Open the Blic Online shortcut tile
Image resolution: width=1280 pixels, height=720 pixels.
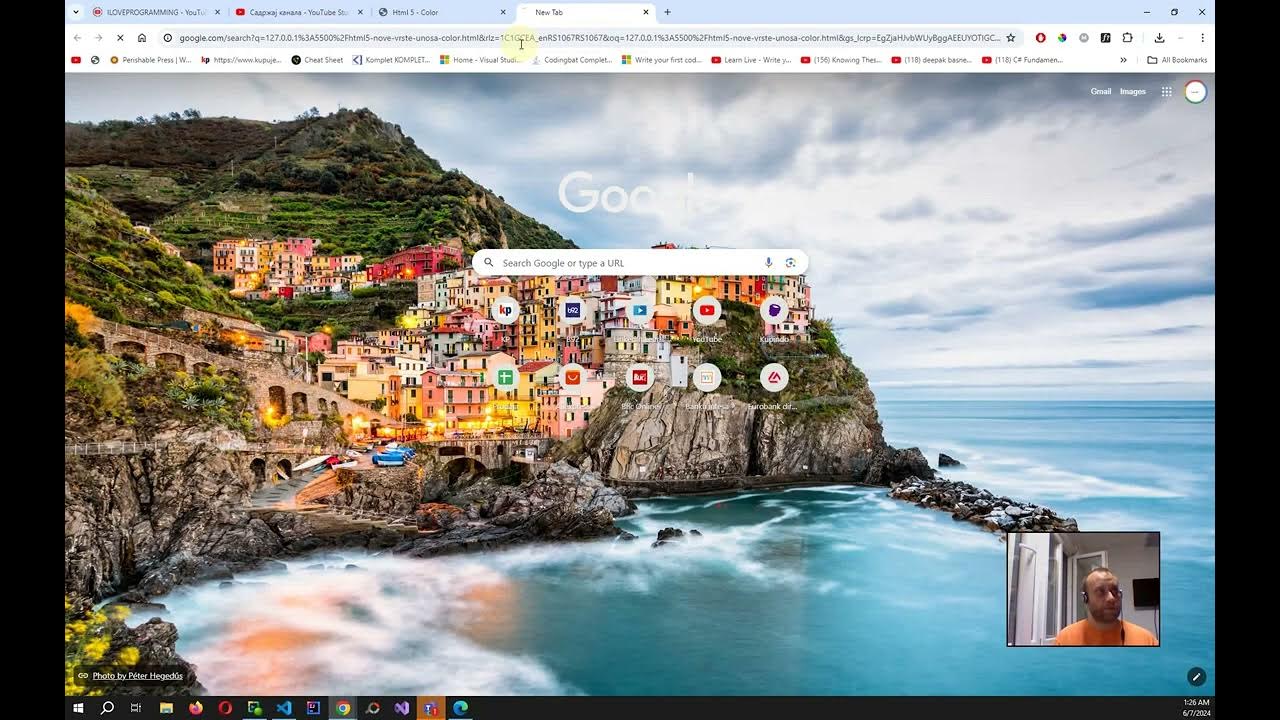[x=640, y=377]
